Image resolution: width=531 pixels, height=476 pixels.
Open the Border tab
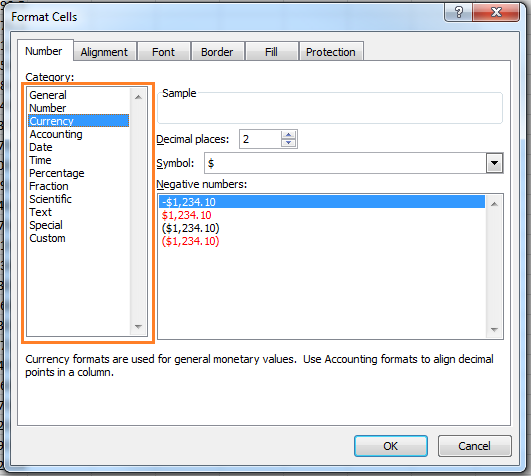click(x=217, y=52)
